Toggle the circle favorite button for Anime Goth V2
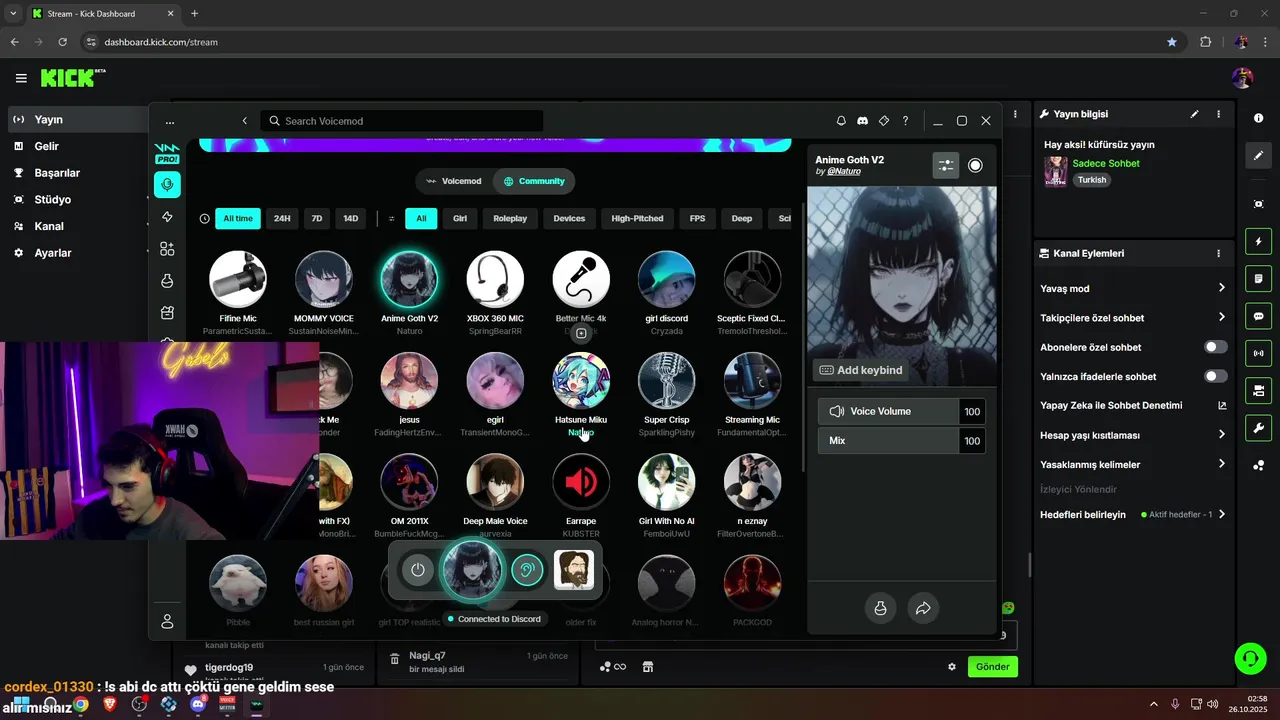The height and width of the screenshot is (720, 1280). (x=975, y=165)
